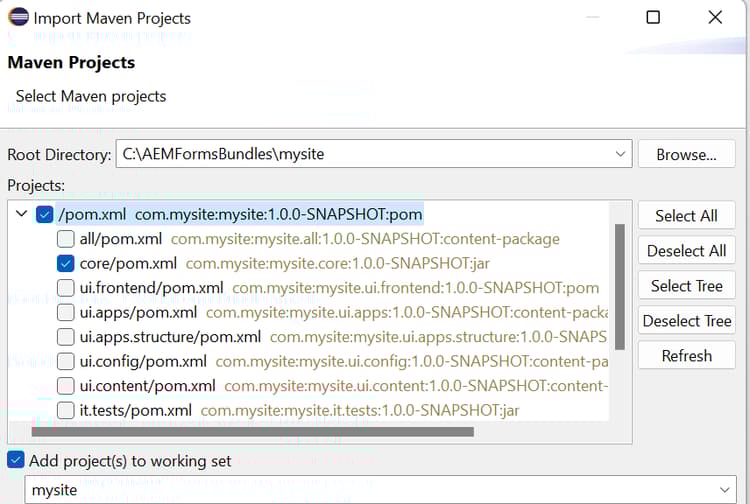Select the ui.content/pom.xml row text
Image resolution: width=750 pixels, height=504 pixels.
343,385
